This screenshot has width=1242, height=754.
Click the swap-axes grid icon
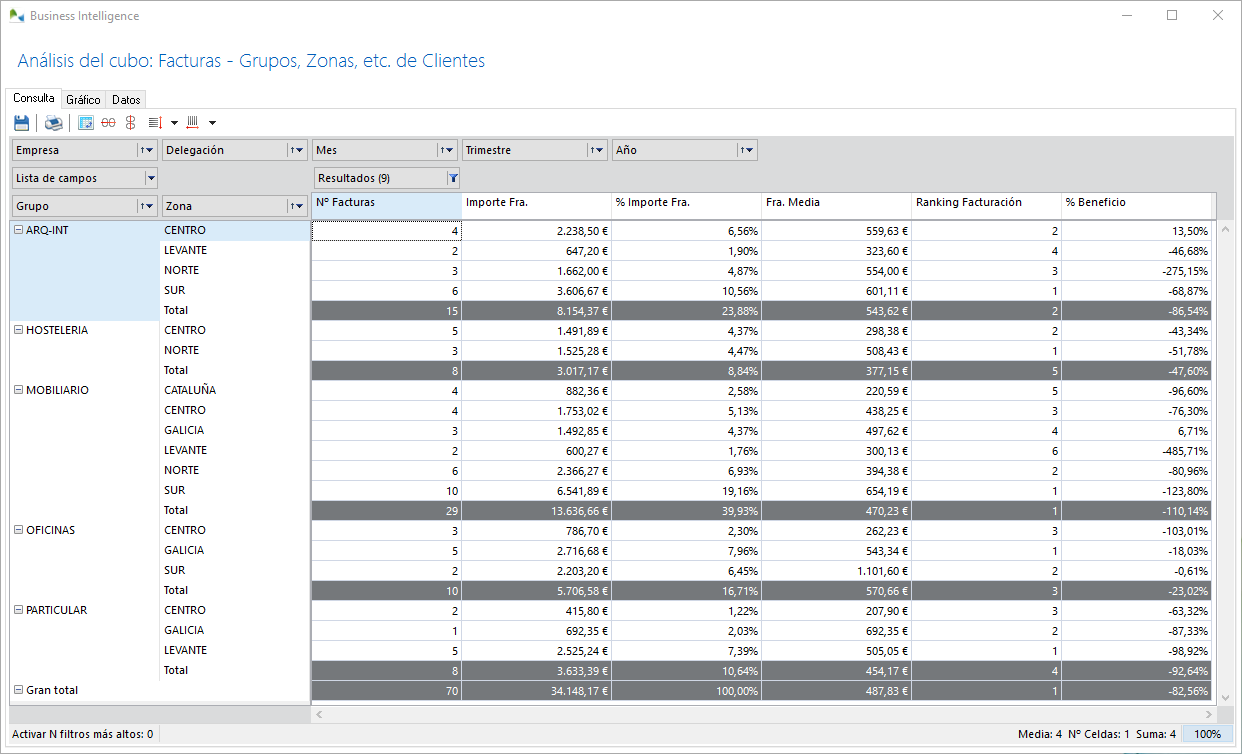(86, 123)
